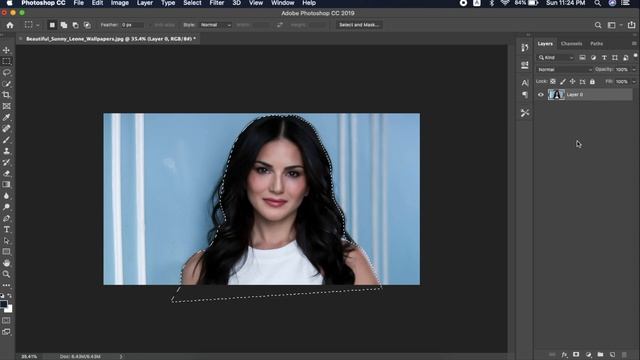This screenshot has height=360, width=640.
Task: Open the Opacity slider dropdown arrow
Action: tap(634, 70)
